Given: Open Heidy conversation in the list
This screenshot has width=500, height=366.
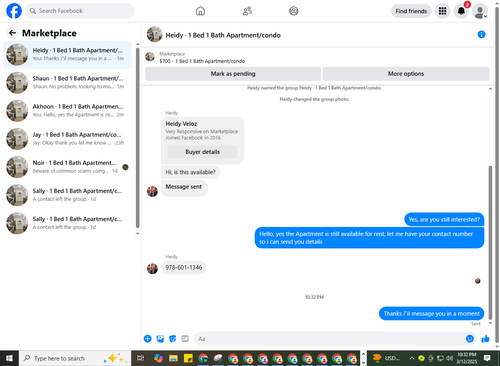Looking at the screenshot, I should [x=67, y=54].
